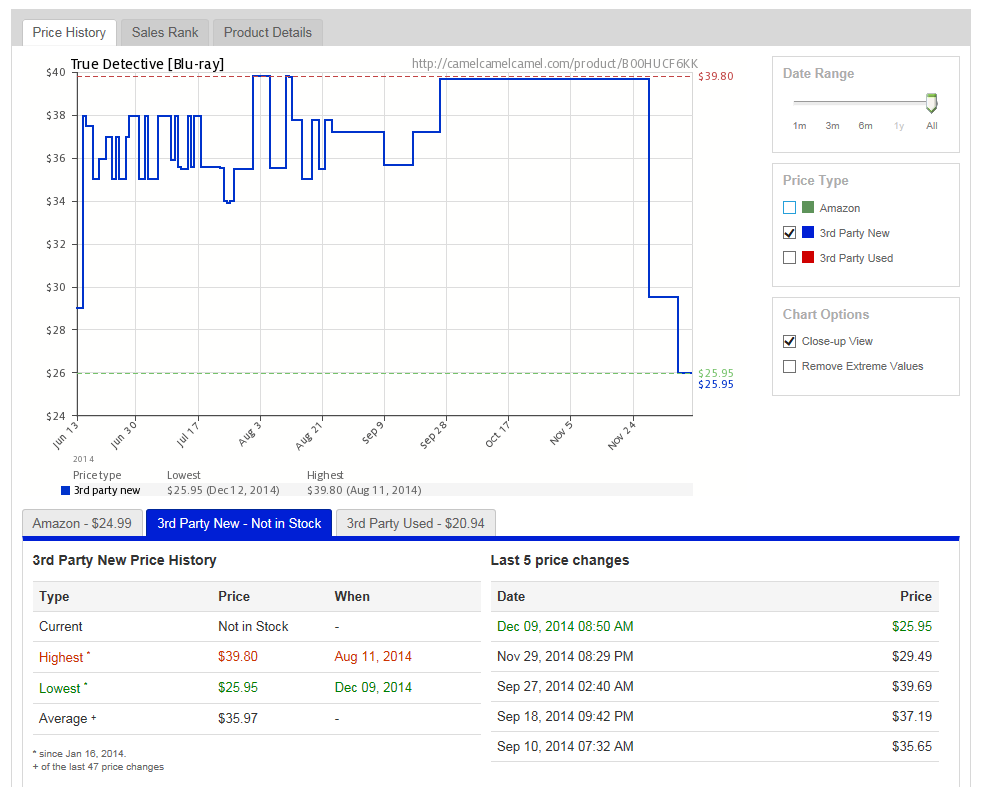Disable the Close-up View option

click(790, 341)
